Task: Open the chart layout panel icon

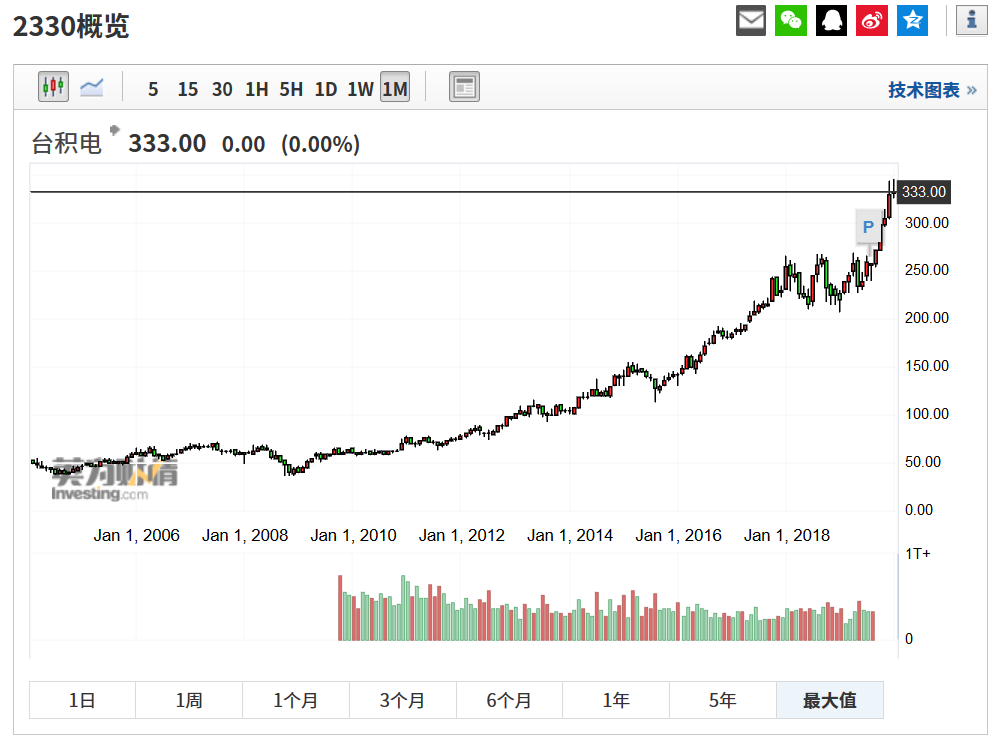Action: tap(464, 87)
